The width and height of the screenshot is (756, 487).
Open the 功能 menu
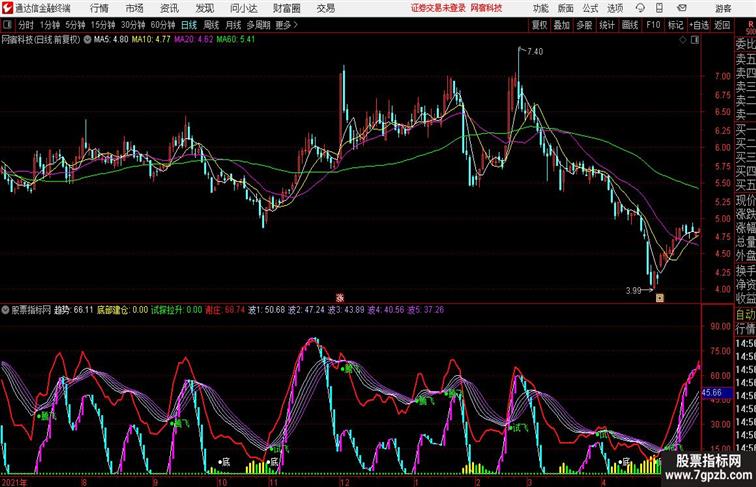(x=541, y=8)
